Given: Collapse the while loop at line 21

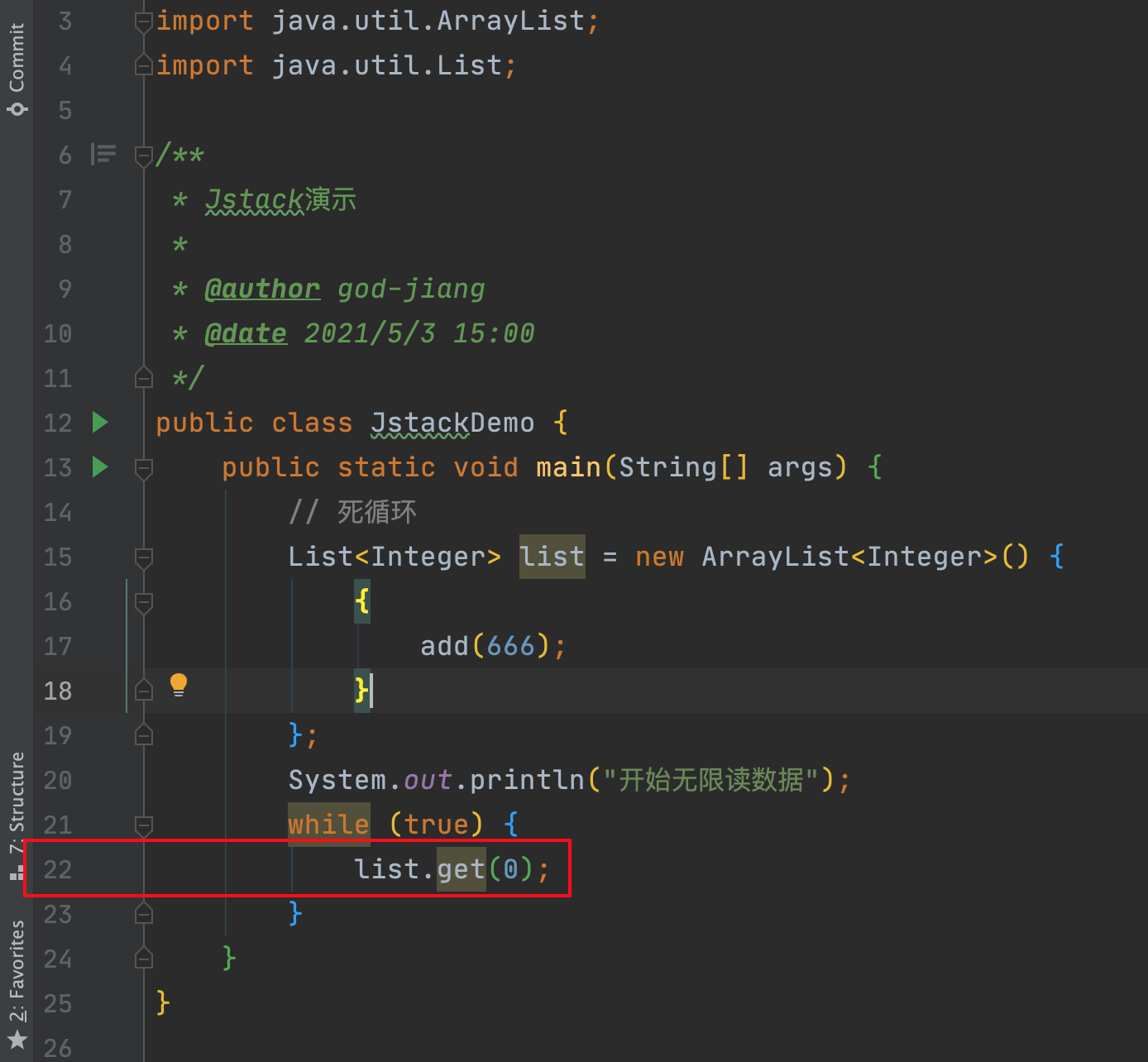Looking at the screenshot, I should (x=144, y=825).
